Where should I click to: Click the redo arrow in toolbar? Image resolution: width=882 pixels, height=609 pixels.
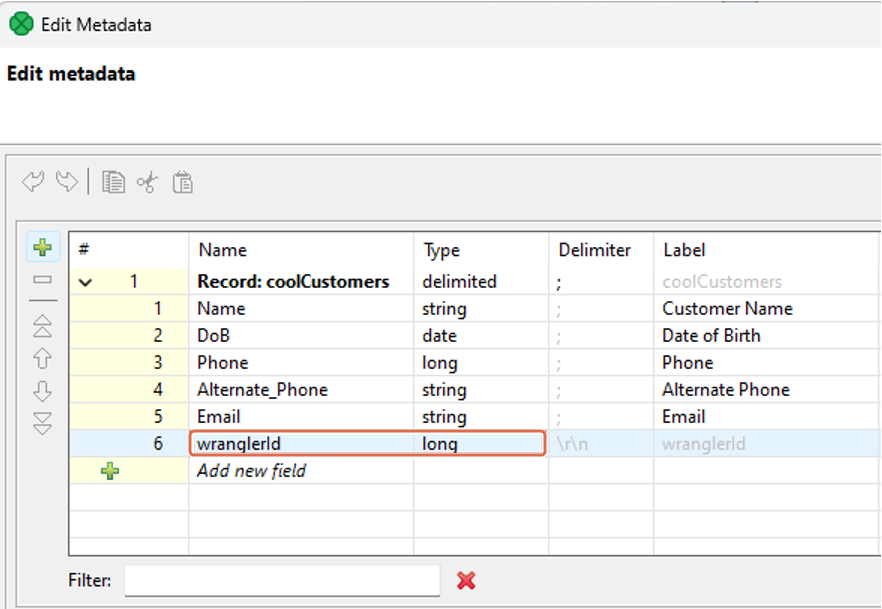[x=66, y=182]
